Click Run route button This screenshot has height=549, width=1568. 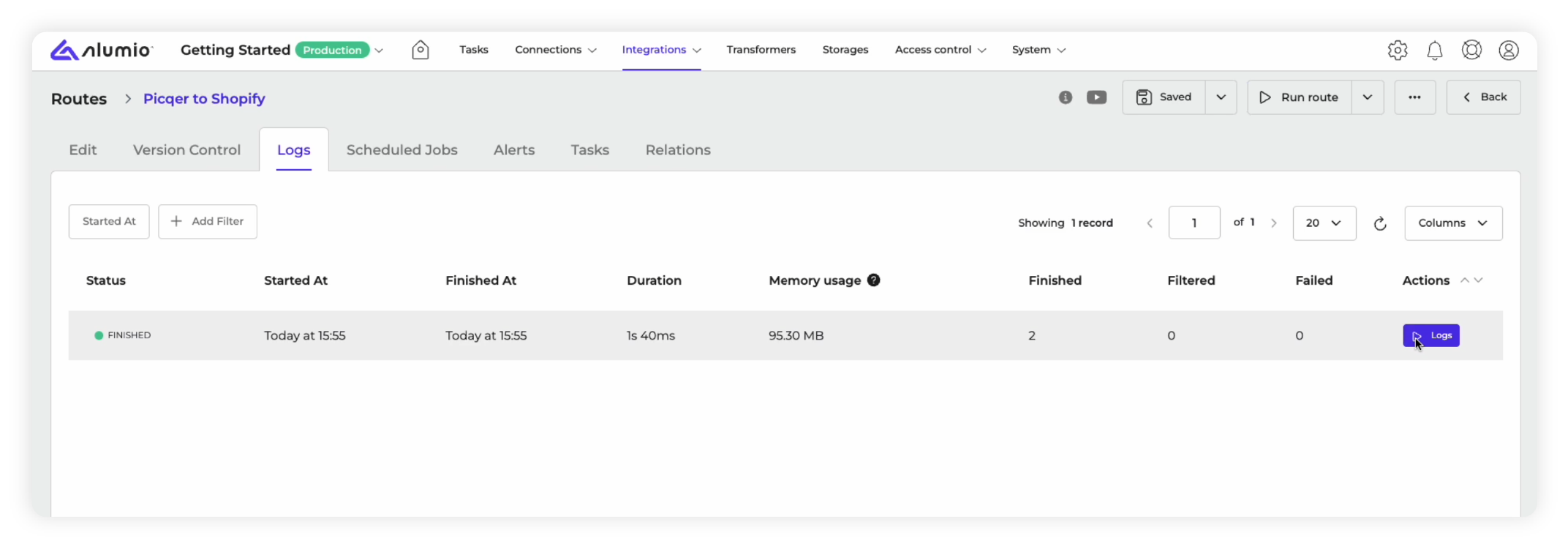(x=1300, y=97)
